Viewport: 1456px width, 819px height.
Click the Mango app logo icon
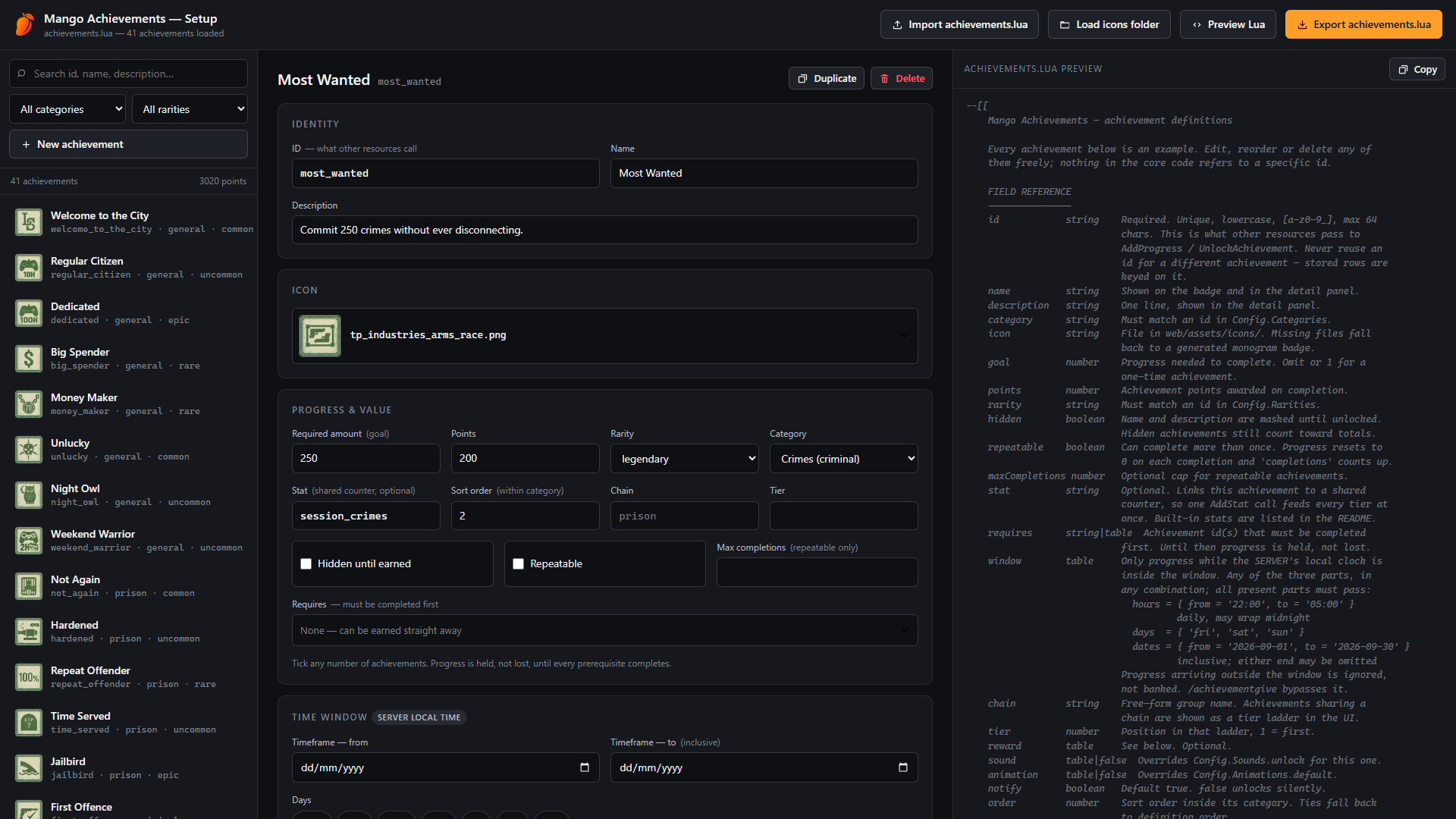pos(25,24)
